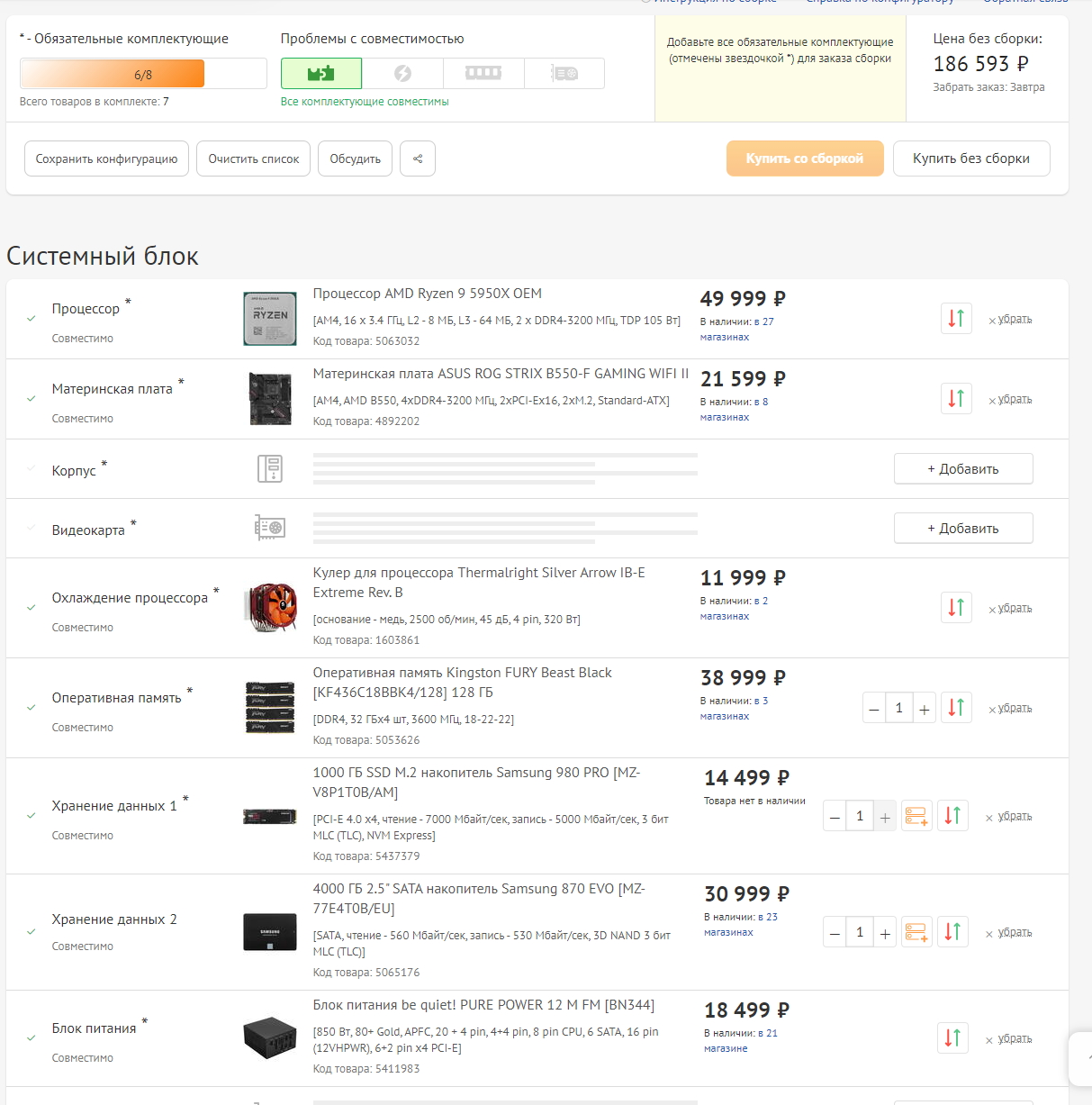Remove the Thermalright Silver Arrow cooler
The width and height of the screenshot is (1092, 1105).
[x=1010, y=608]
